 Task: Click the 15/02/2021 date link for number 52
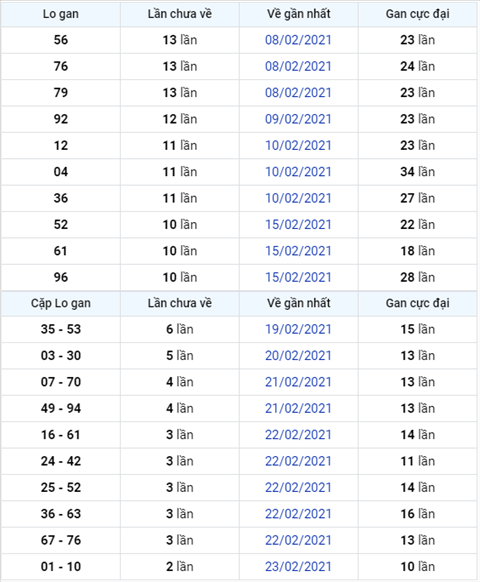[298, 225]
